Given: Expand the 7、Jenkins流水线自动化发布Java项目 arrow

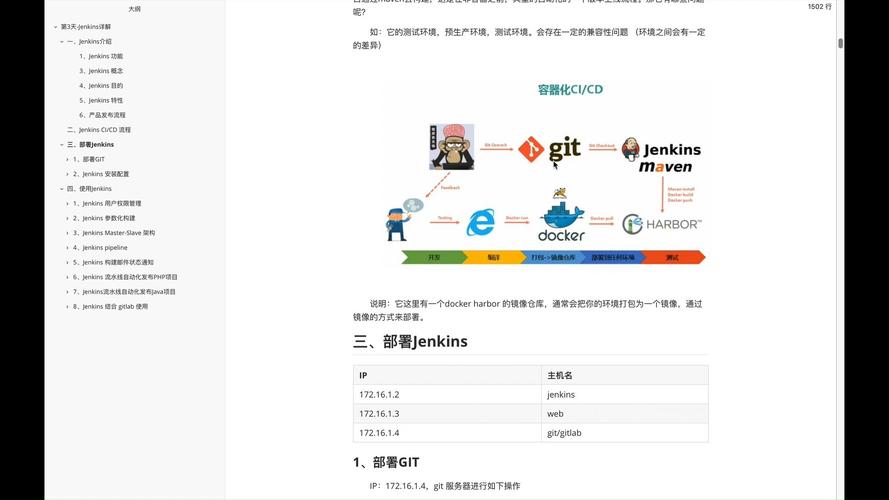Looking at the screenshot, I should pyautogui.click(x=67, y=292).
